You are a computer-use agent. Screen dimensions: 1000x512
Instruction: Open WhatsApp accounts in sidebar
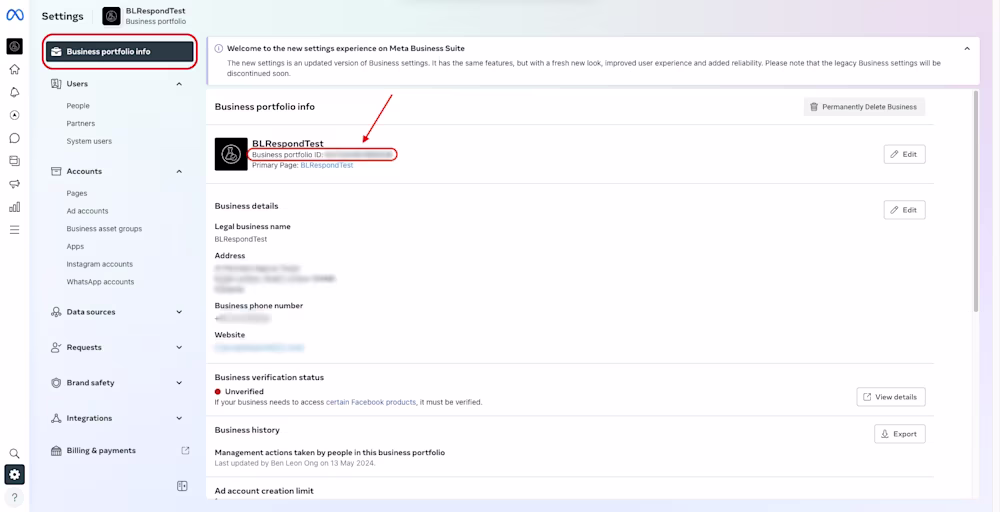(100, 282)
